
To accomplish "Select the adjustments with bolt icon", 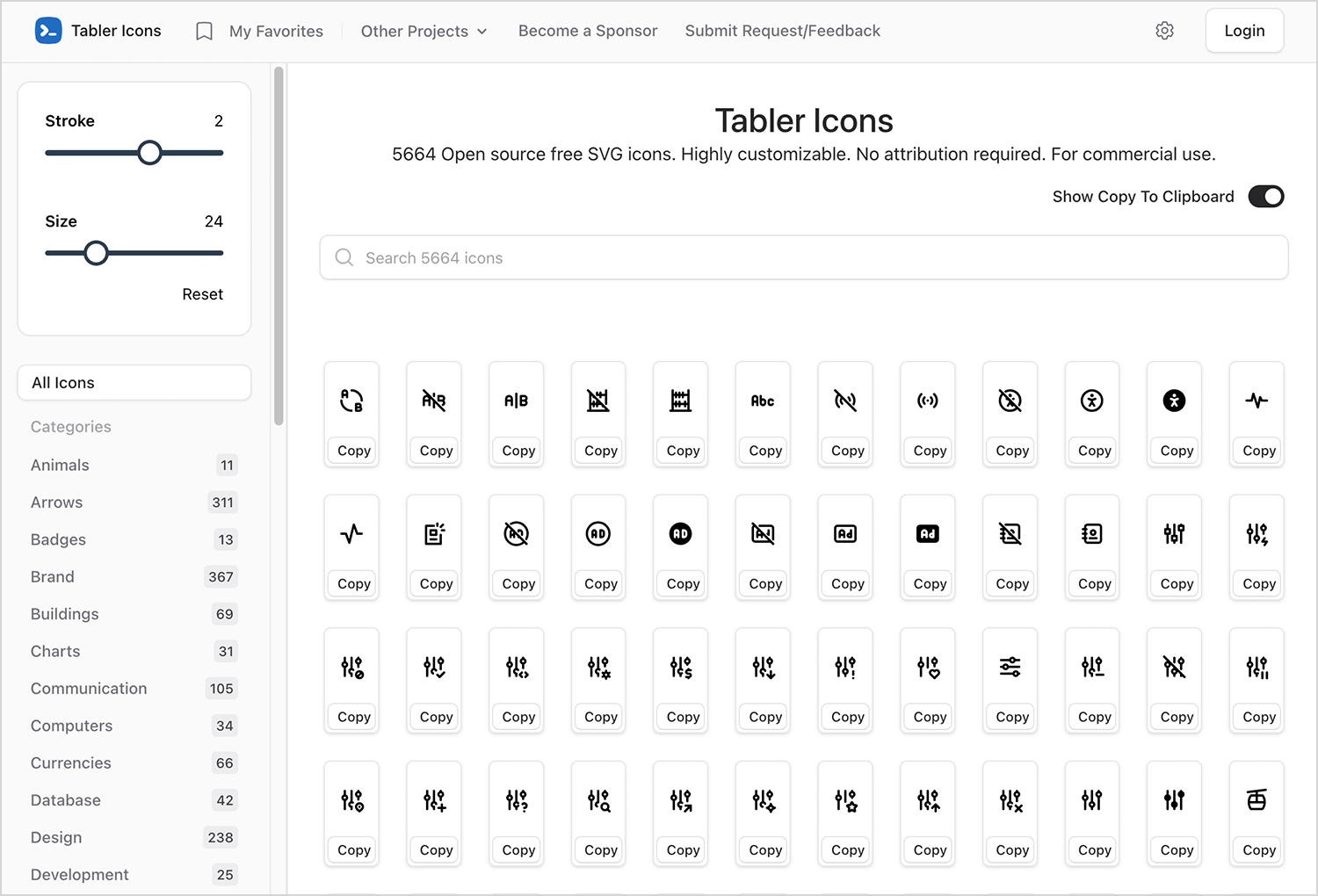I will [1257, 533].
